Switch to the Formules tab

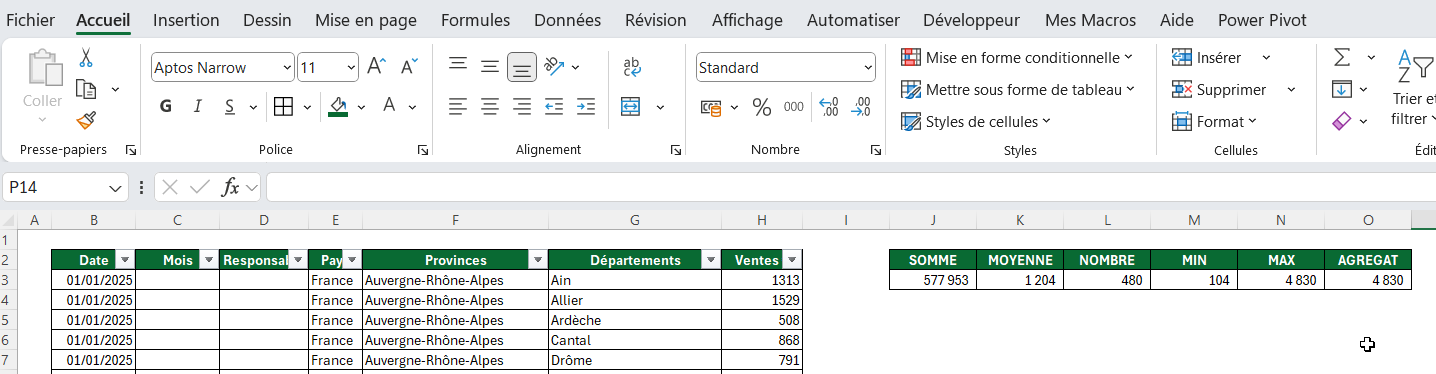pyautogui.click(x=475, y=20)
